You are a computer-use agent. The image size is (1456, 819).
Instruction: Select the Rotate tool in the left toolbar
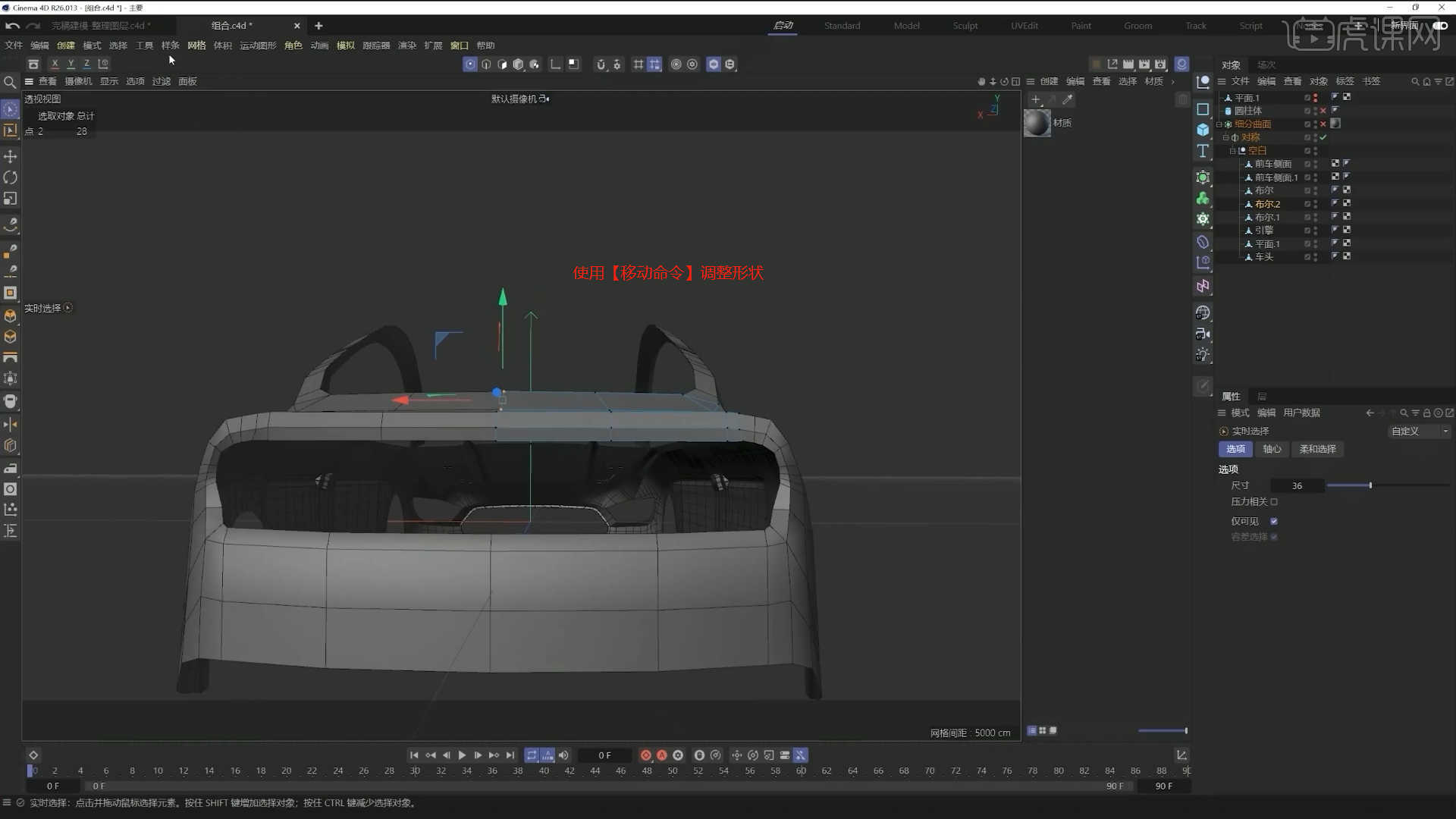11,177
